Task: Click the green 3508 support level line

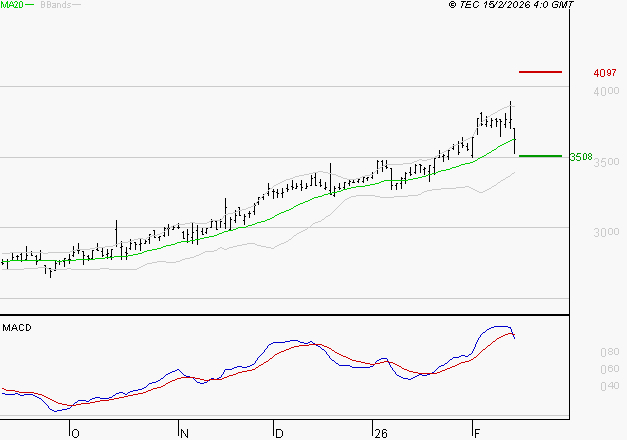Action: 540,156
